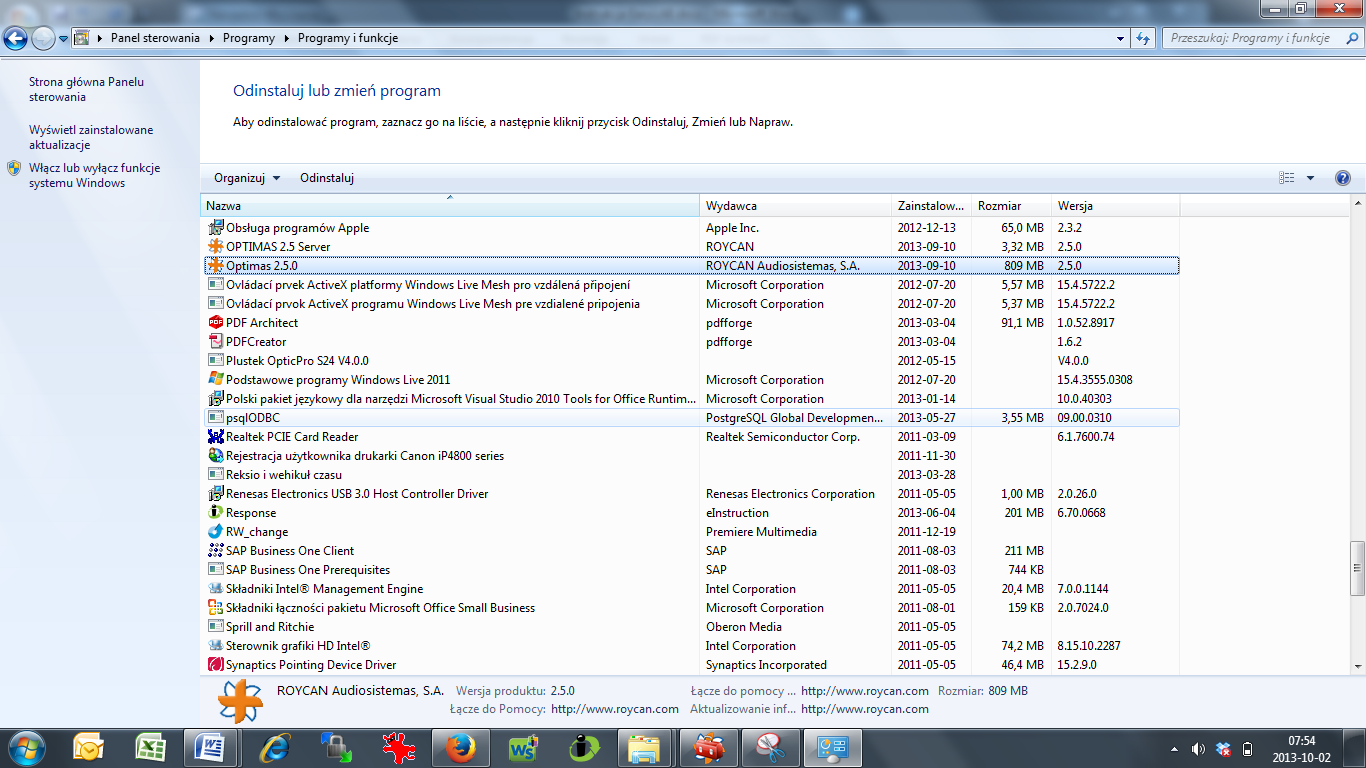The image size is (1366, 768).
Task: Select Renesas Electronics USB 3.0 Host Controller row
Action: [x=691, y=494]
